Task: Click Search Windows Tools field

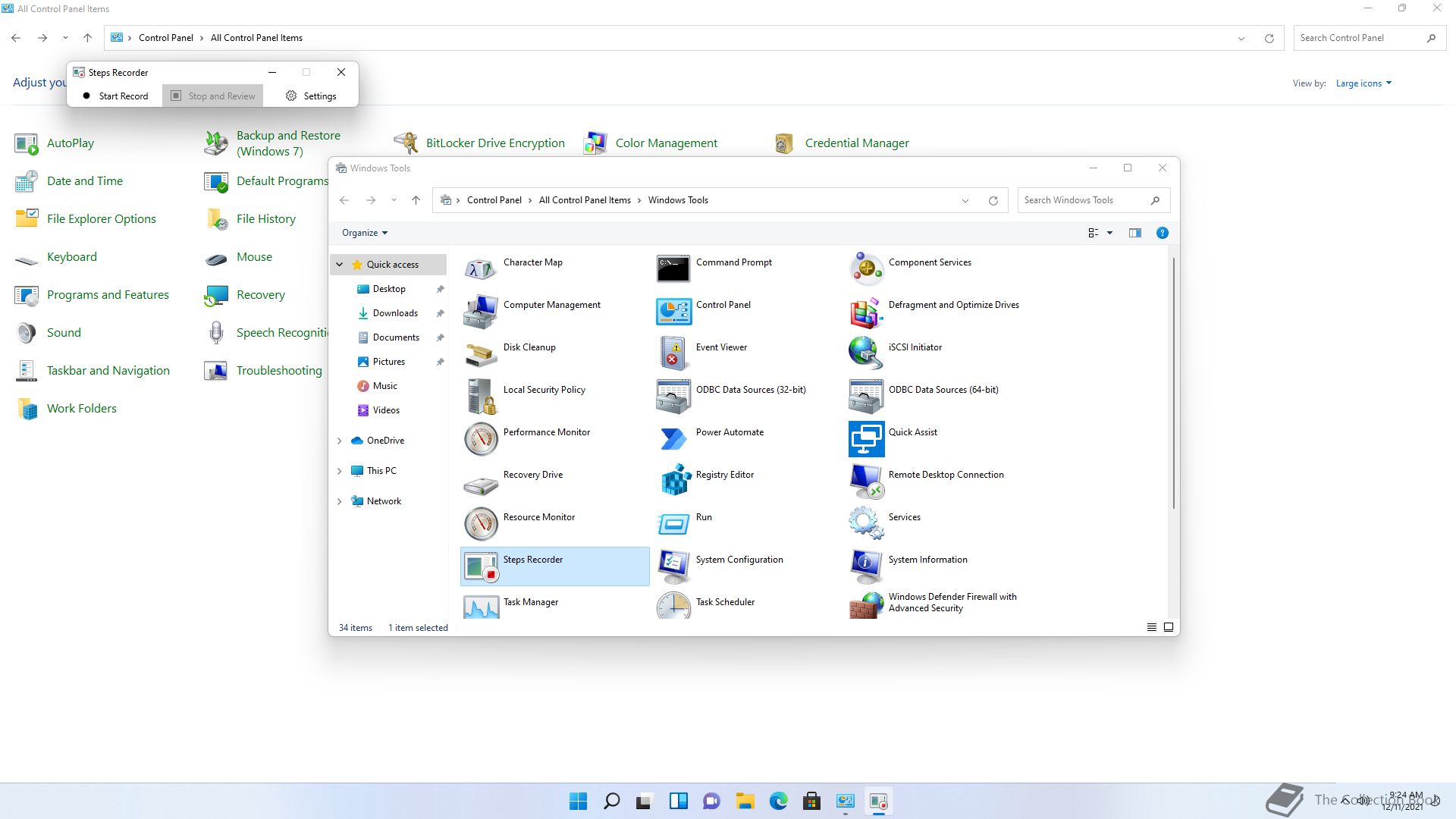Action: click(1094, 200)
